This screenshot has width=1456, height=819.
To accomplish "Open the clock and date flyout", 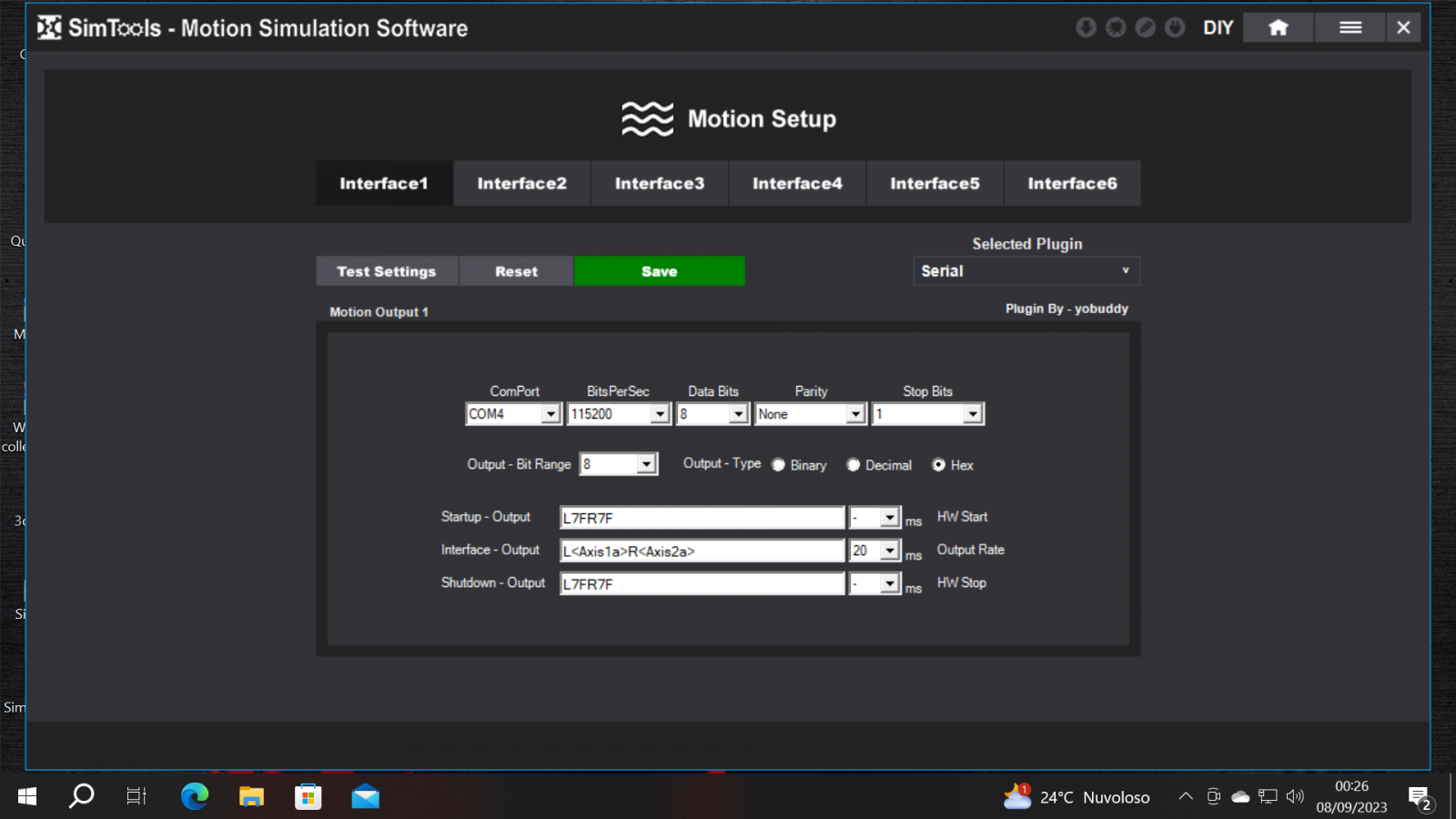I will pos(1351,796).
